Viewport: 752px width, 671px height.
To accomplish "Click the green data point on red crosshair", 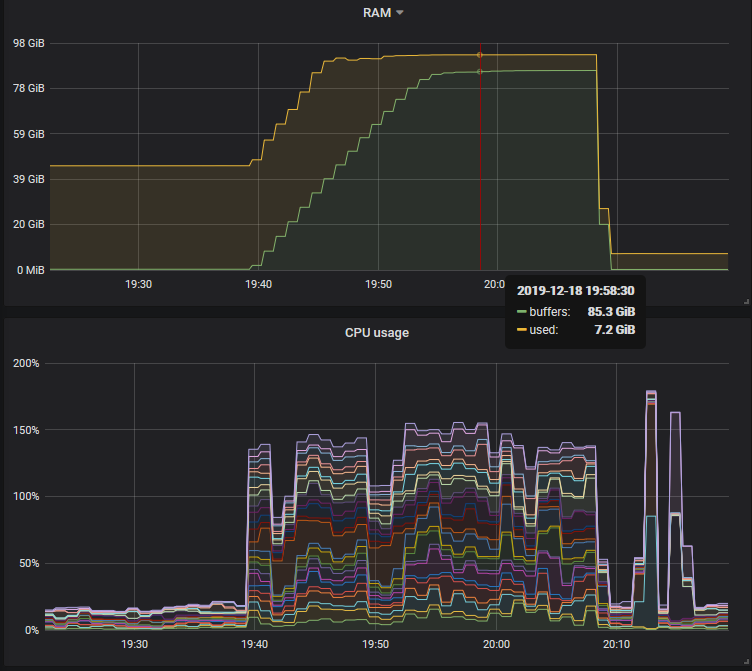I will [x=480, y=71].
